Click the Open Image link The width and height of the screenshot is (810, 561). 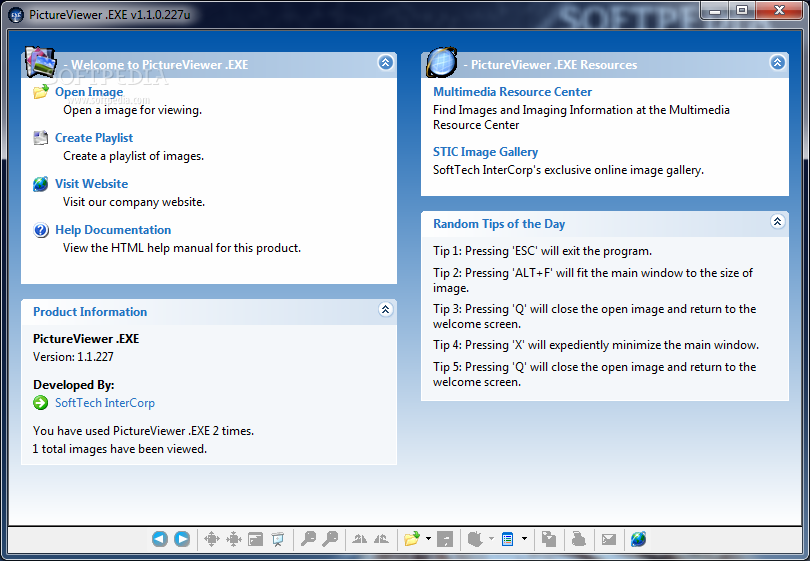[x=89, y=92]
